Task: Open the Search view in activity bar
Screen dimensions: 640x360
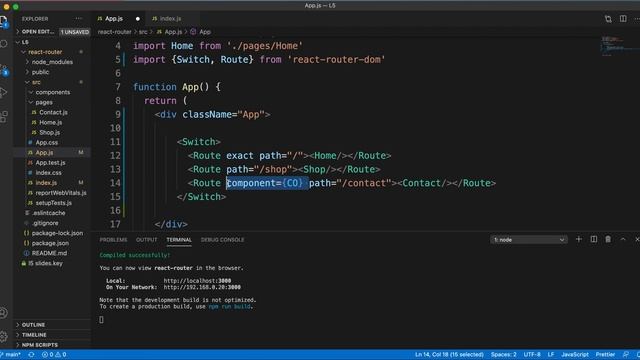Action: pos(4,43)
